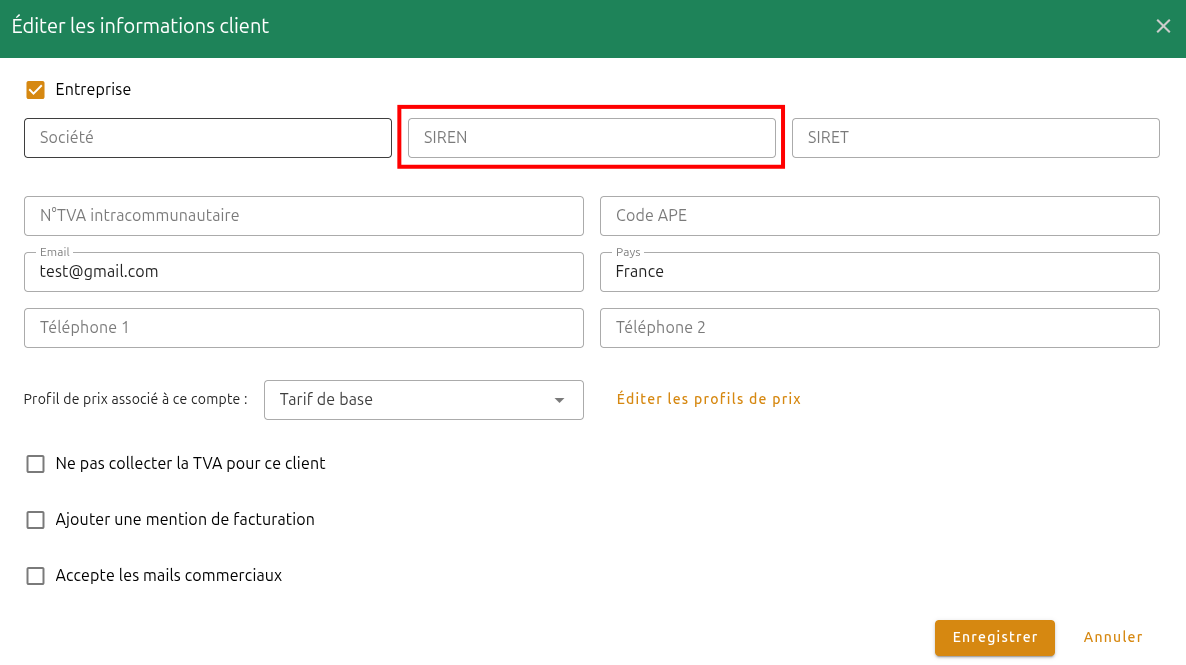Tick Accepte les mails commerciaux checkbox

(36, 576)
